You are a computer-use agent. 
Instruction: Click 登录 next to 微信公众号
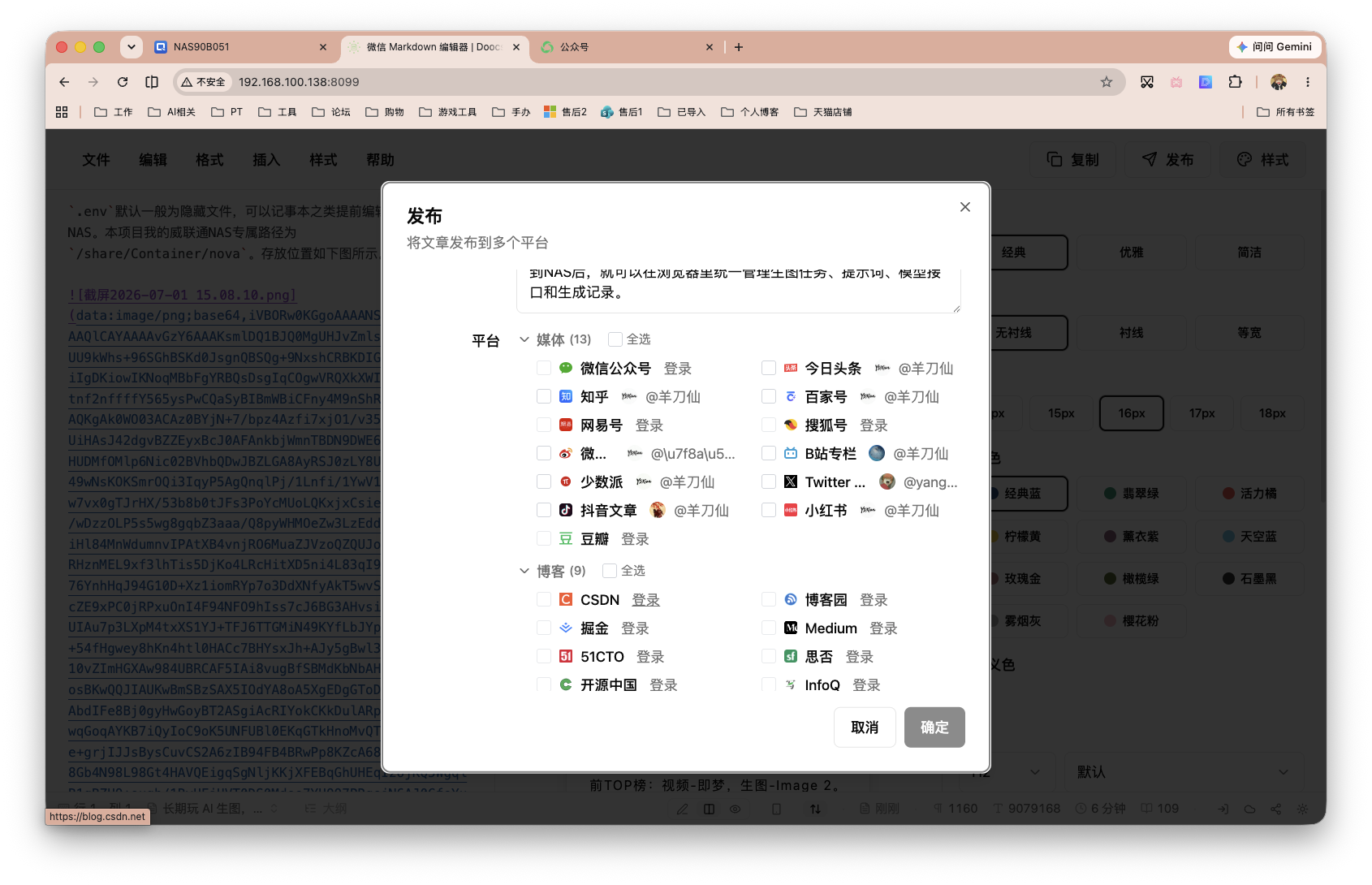click(678, 369)
